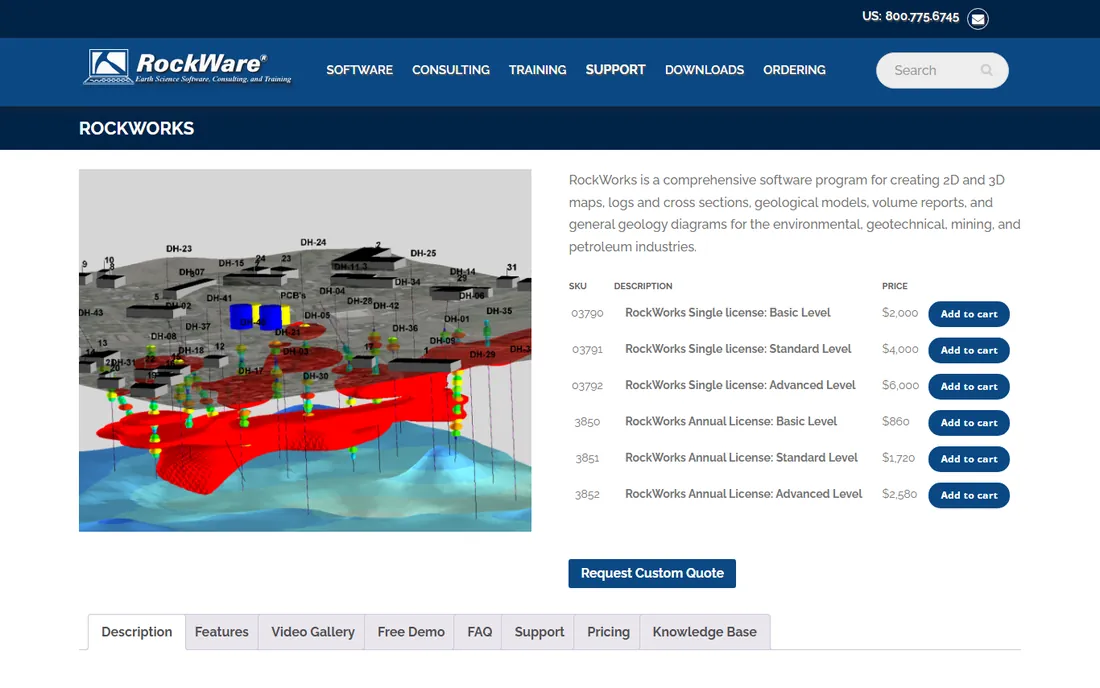Add Annual License Advanced Level to cart
The width and height of the screenshot is (1100, 688).
pyautogui.click(x=969, y=495)
